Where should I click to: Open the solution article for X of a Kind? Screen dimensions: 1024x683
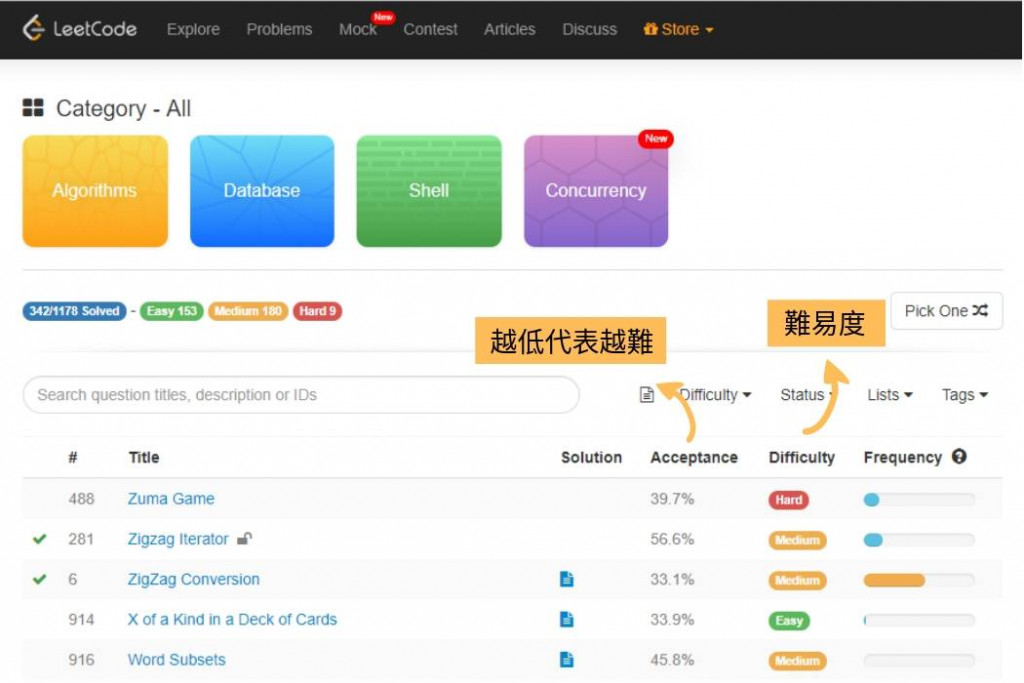[x=567, y=619]
